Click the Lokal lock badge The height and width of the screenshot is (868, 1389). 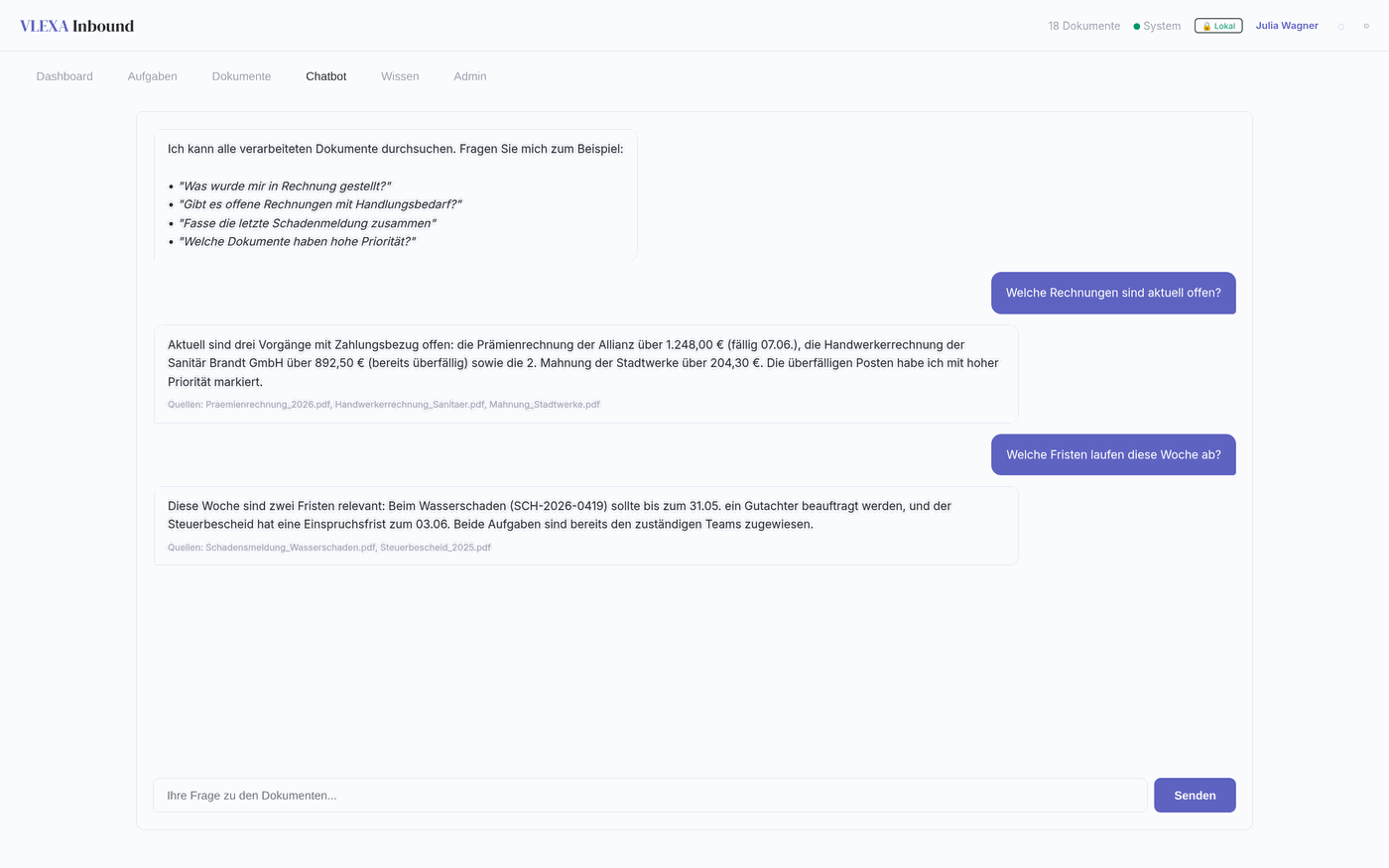1218,26
